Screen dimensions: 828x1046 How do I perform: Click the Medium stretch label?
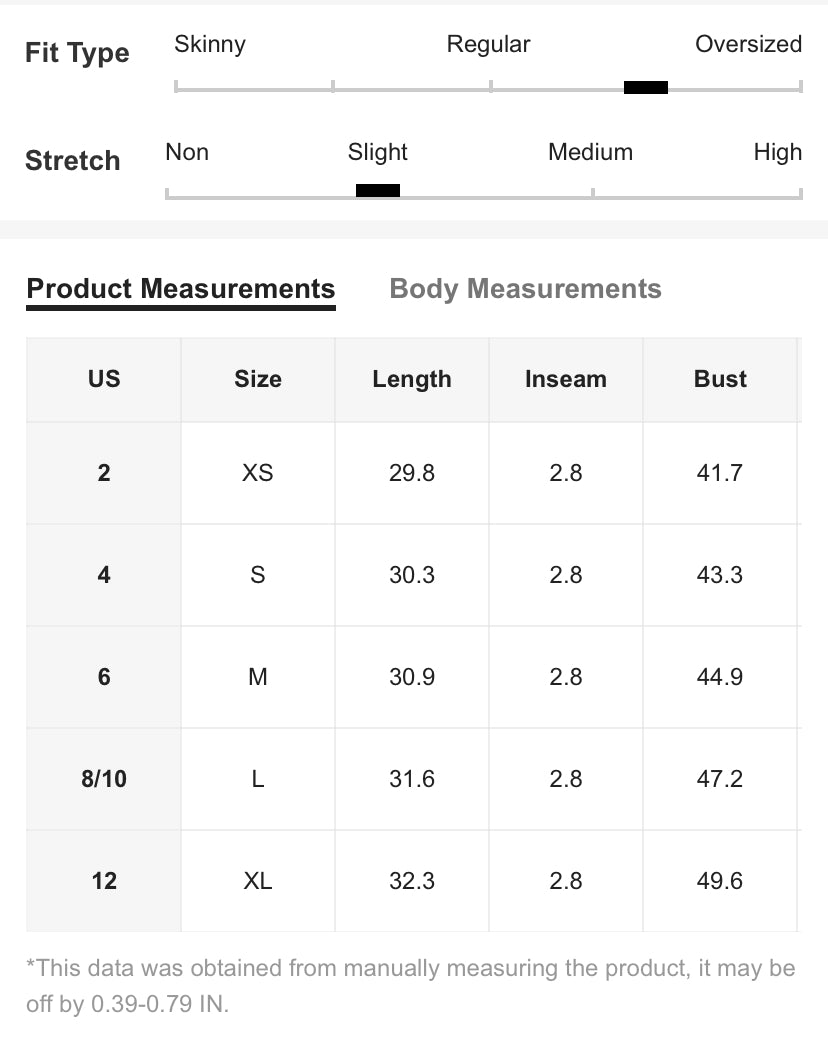coord(590,153)
